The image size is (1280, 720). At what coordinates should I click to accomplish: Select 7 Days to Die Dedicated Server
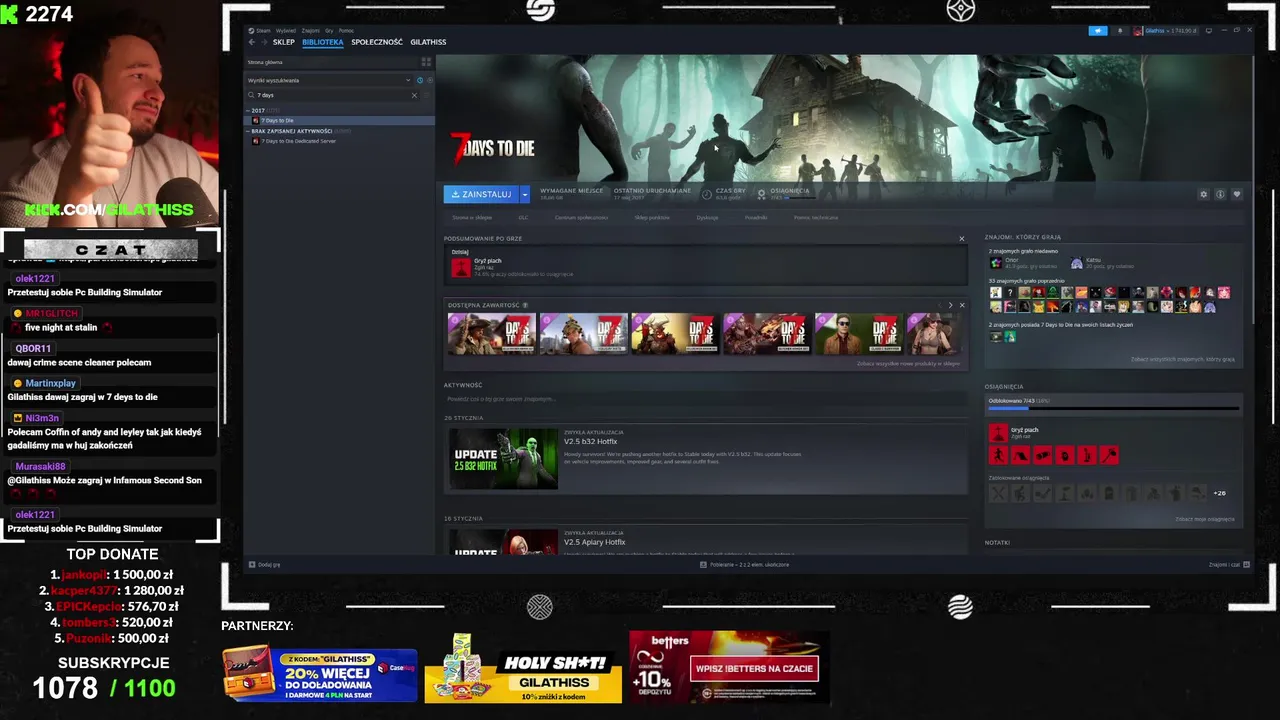[x=340, y=141]
